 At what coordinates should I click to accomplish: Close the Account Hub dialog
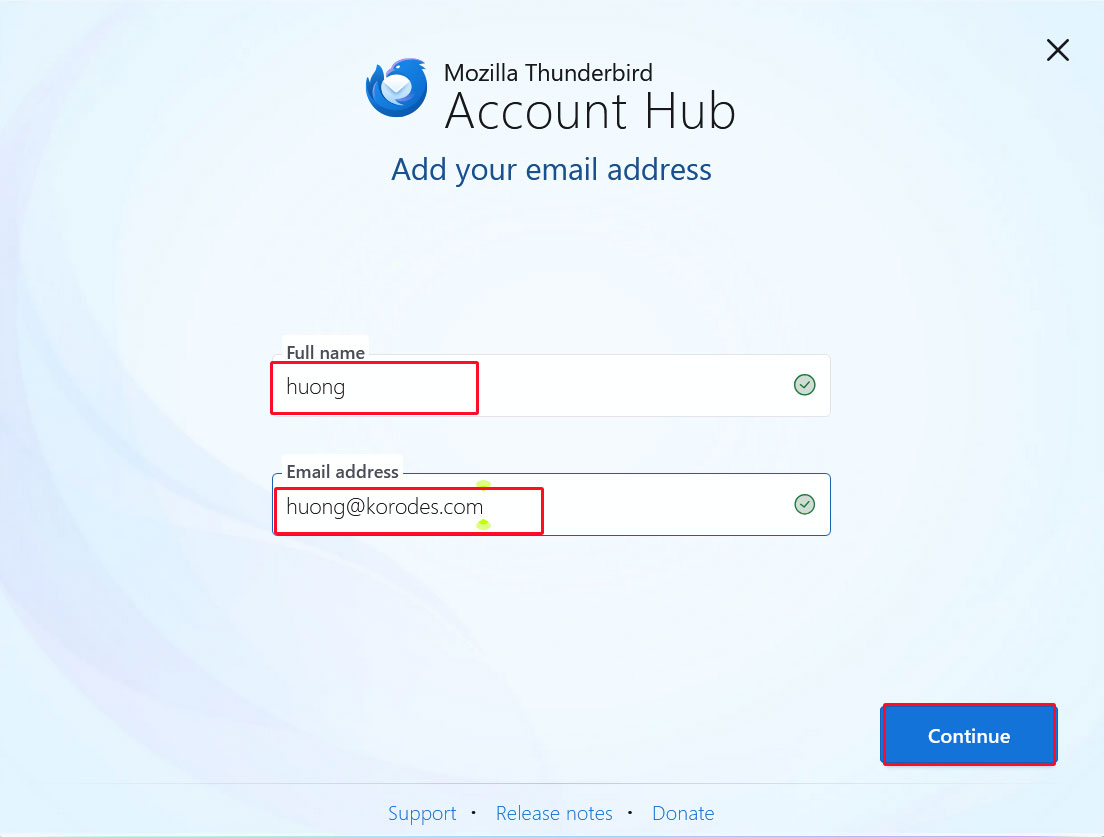1058,50
